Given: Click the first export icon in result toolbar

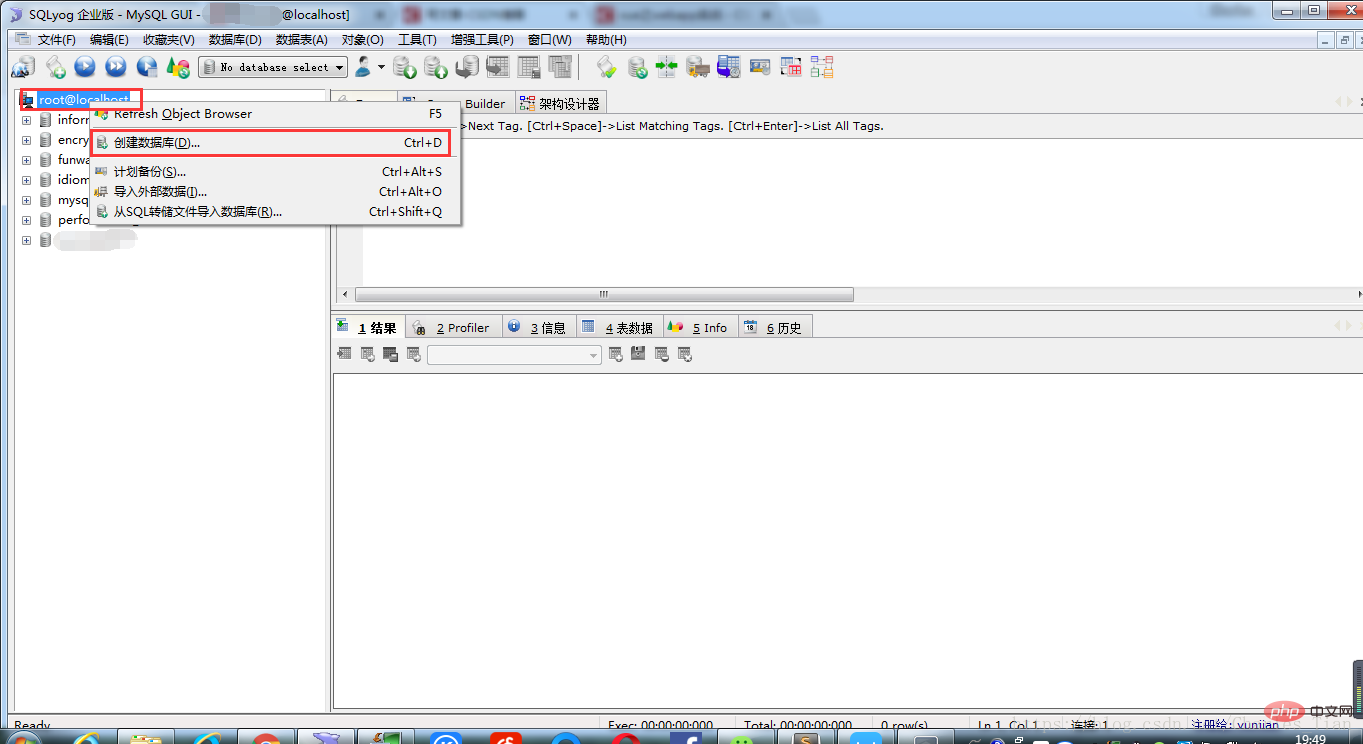Looking at the screenshot, I should tap(344, 354).
